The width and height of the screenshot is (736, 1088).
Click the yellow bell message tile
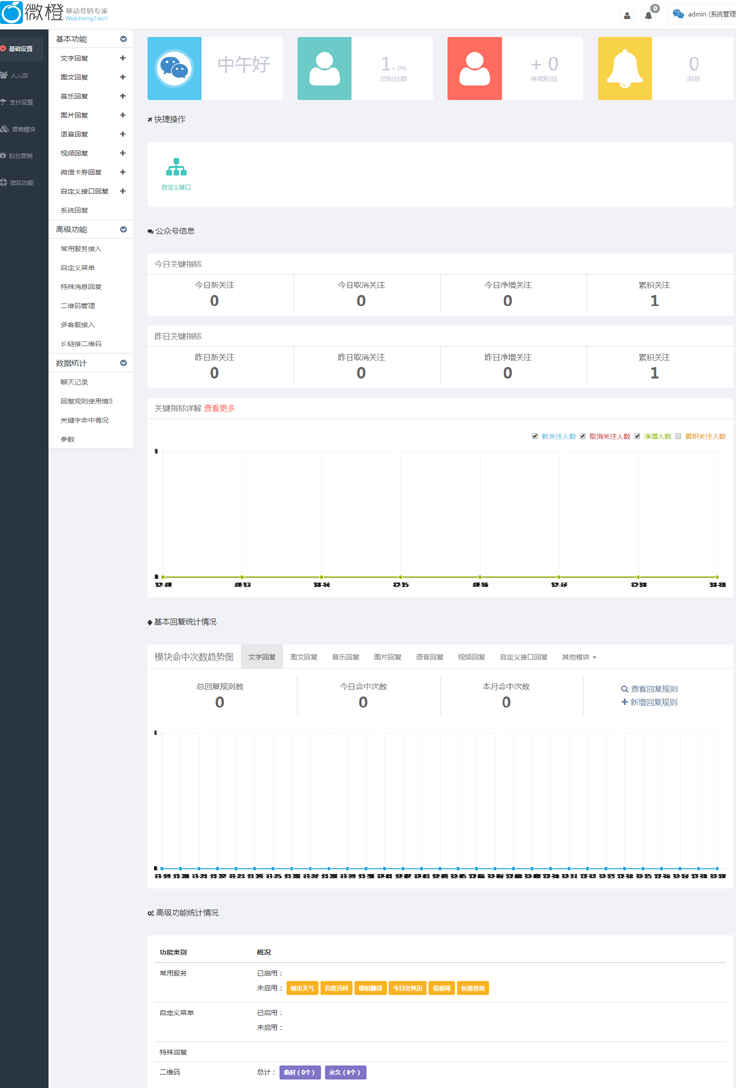click(x=625, y=69)
